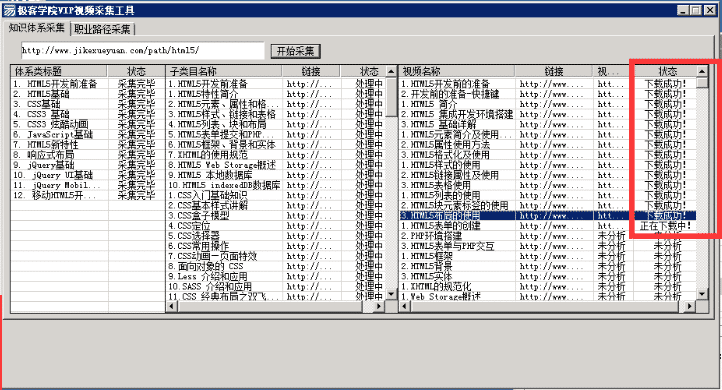Image resolution: width=722 pixels, height=390 pixels.
Task: Select 4.HTML5列表、块和布局 subcategory
Action: click(276, 124)
